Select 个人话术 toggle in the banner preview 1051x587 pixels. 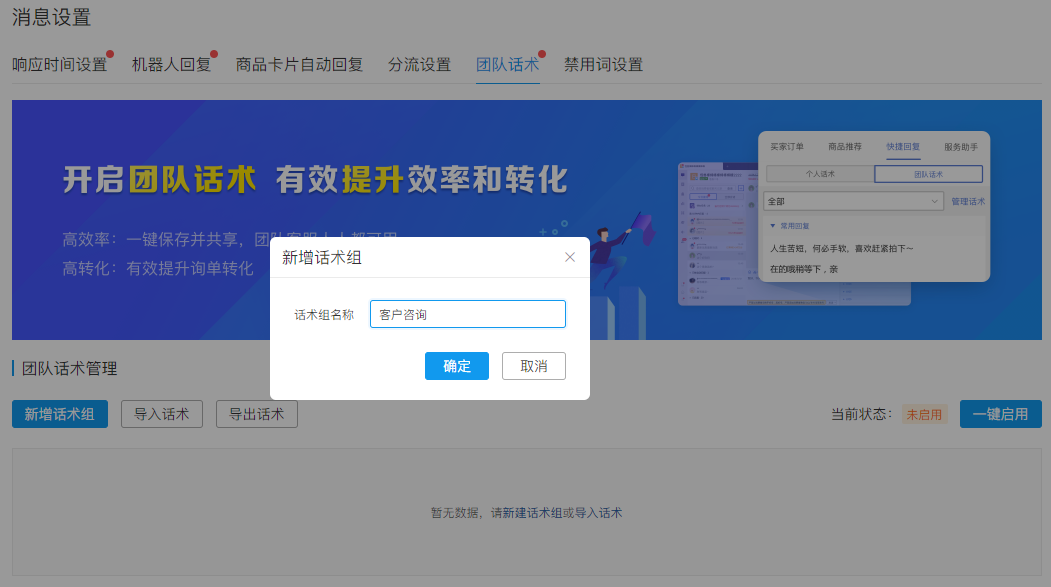point(820,174)
